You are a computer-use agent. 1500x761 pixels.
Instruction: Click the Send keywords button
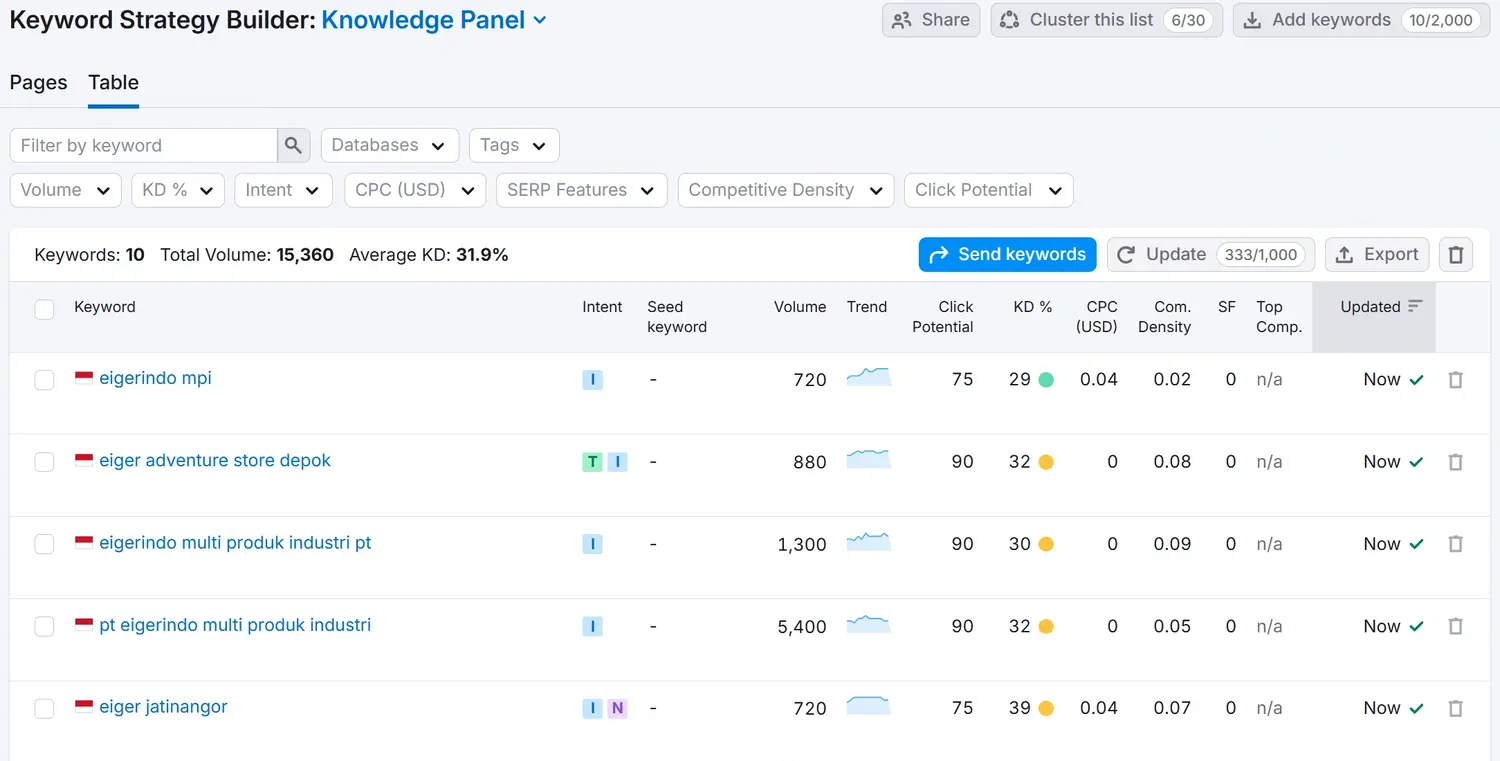(x=1007, y=255)
